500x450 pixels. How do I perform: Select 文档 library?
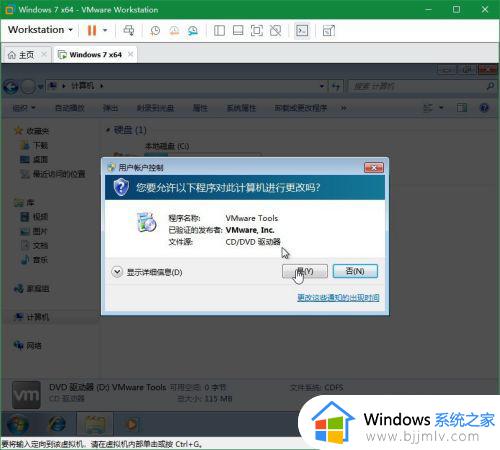(x=34, y=245)
